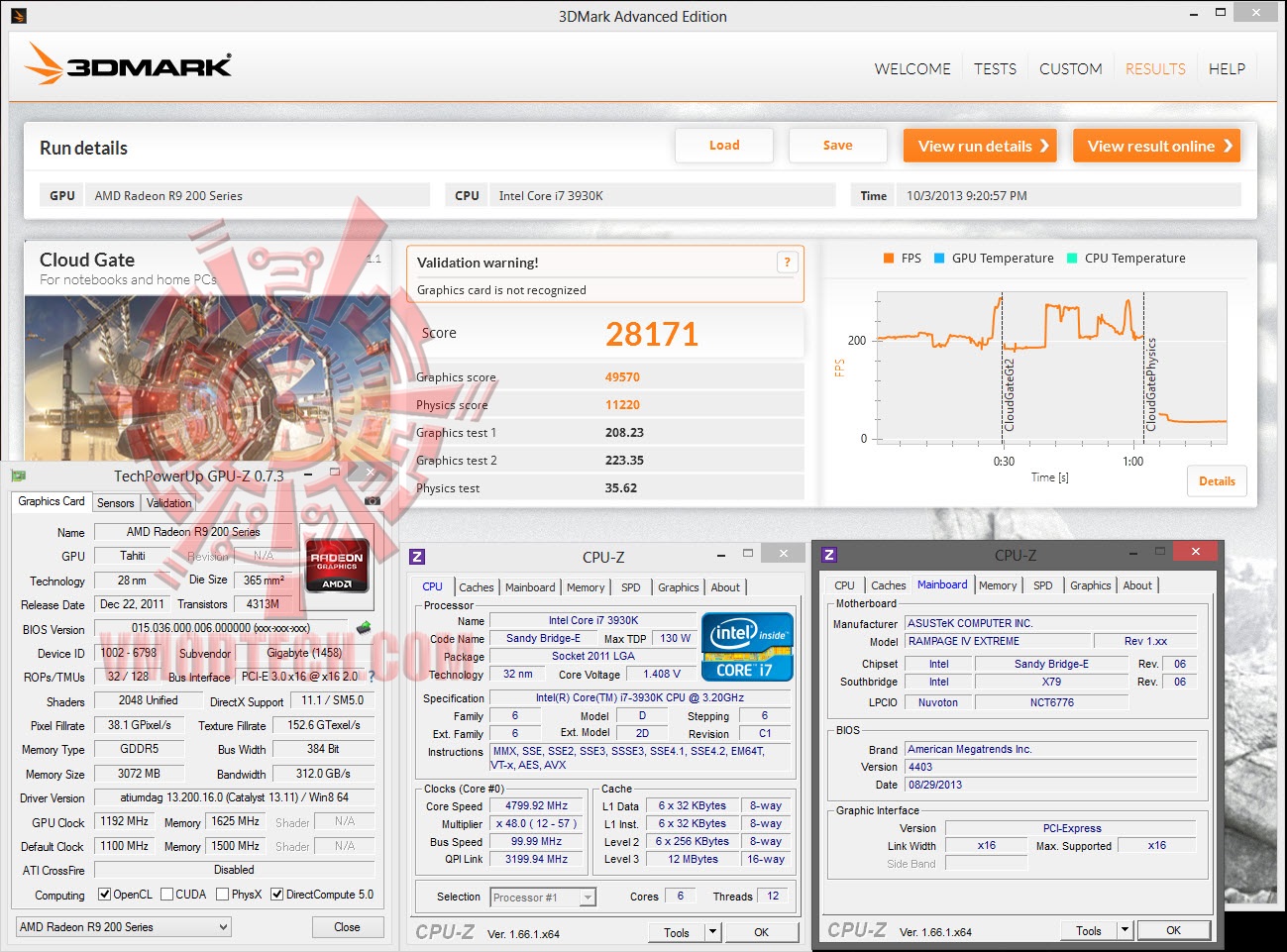The width and height of the screenshot is (1287, 952).
Task: Select the RESULTS tab in 3DMark
Action: pos(1155,69)
